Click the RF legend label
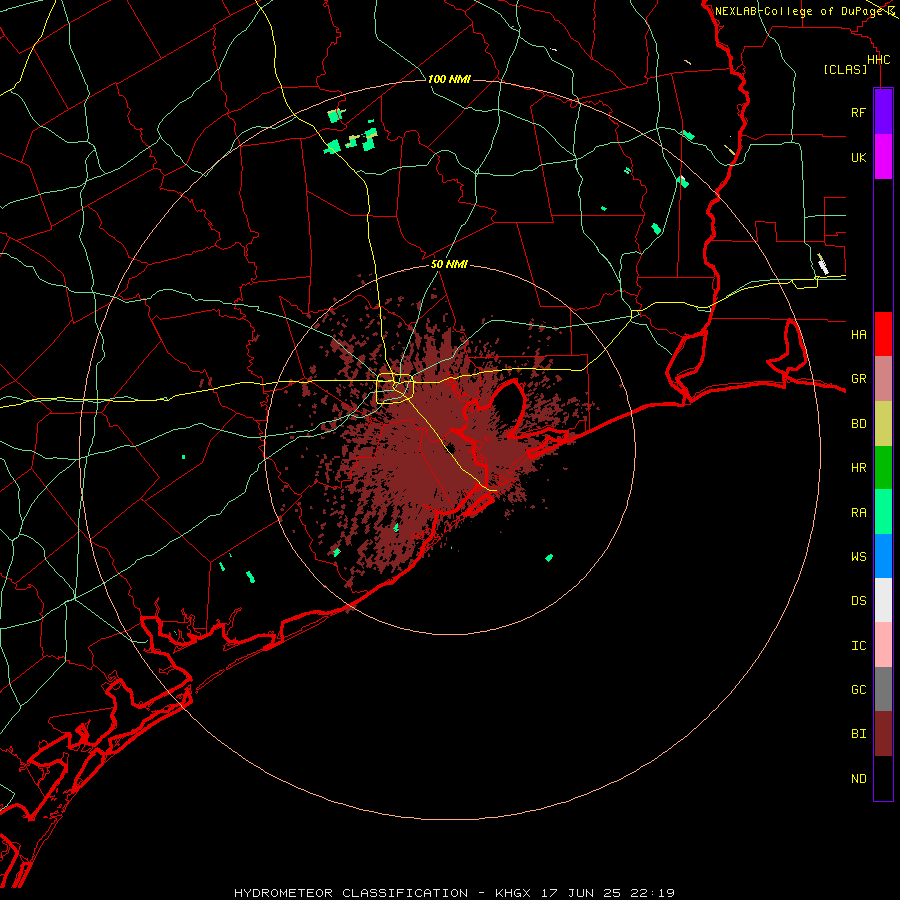Image resolution: width=900 pixels, height=900 pixels. pos(858,112)
